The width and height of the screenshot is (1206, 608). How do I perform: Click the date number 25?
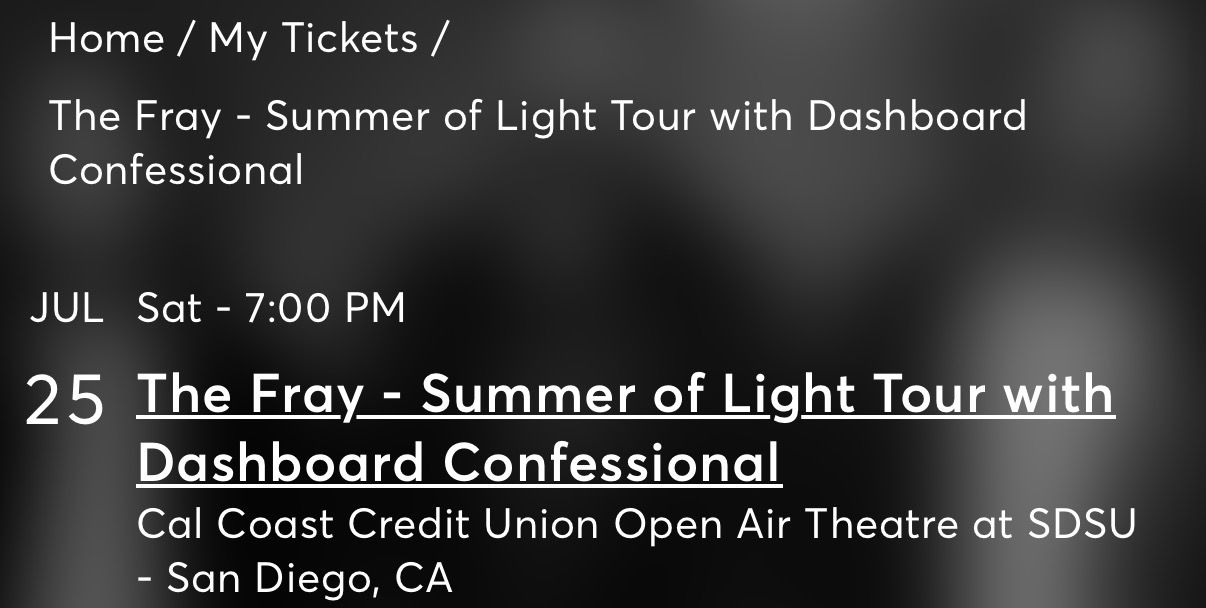65,401
